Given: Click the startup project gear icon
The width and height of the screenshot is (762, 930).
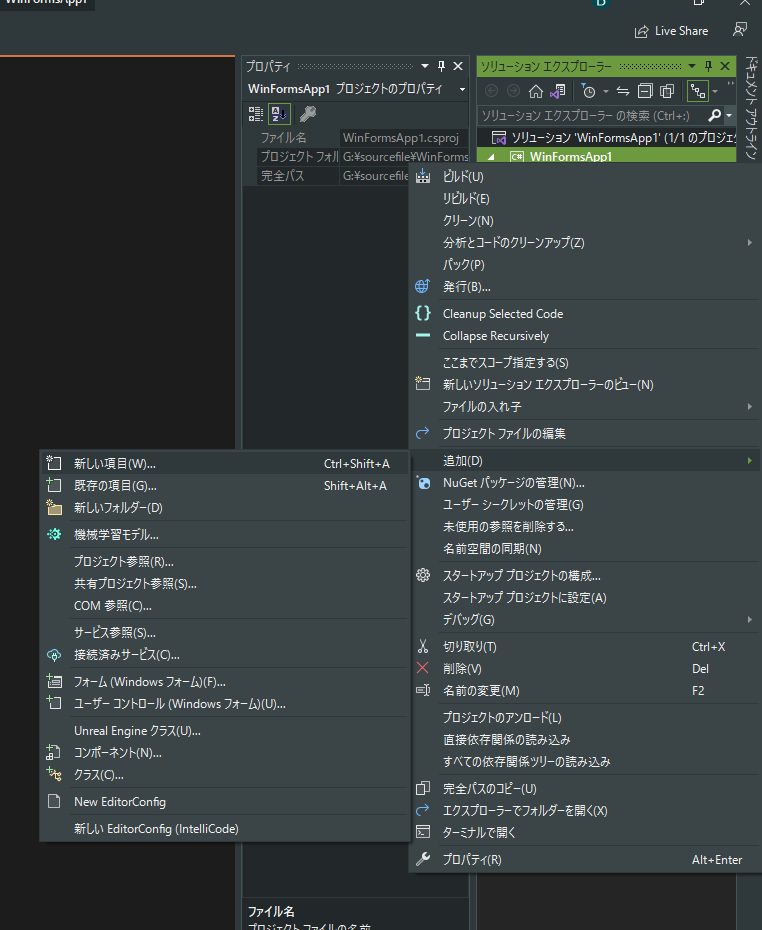Looking at the screenshot, I should pos(423,575).
